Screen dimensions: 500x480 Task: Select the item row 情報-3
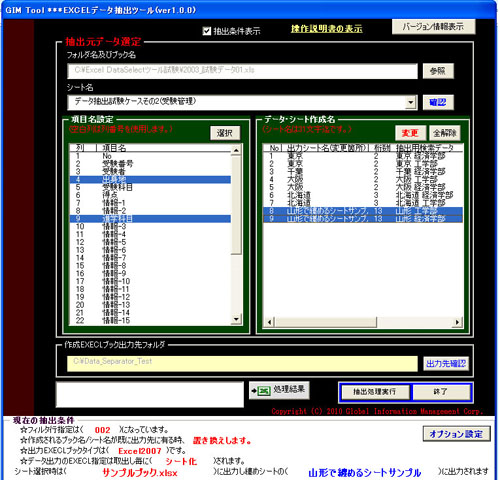150,226
